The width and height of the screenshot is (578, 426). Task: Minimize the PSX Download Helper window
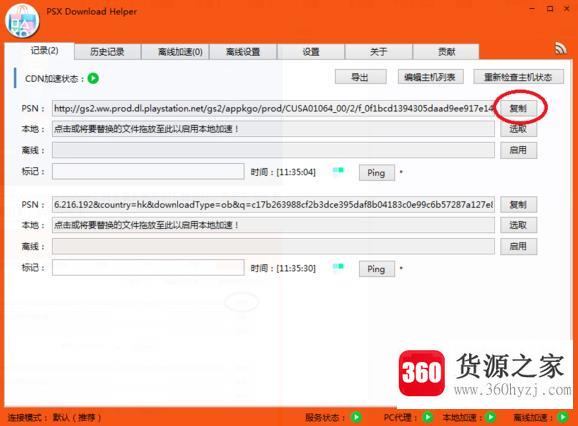[x=532, y=9]
